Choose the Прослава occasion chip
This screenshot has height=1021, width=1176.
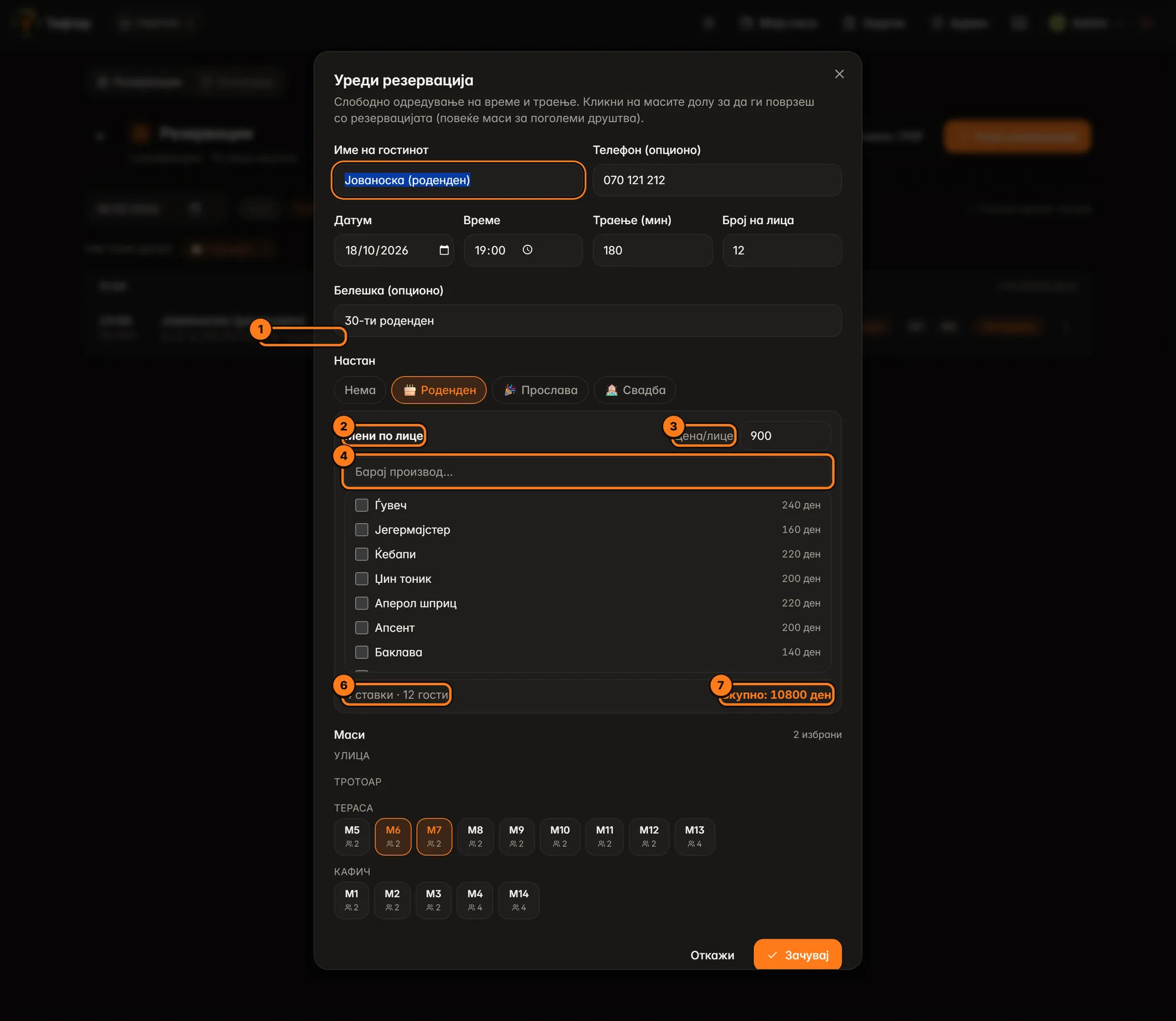tap(540, 390)
